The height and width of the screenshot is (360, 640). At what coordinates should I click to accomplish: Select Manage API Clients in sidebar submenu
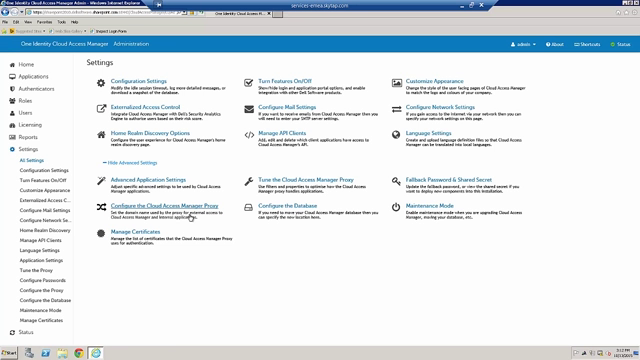click(40, 240)
